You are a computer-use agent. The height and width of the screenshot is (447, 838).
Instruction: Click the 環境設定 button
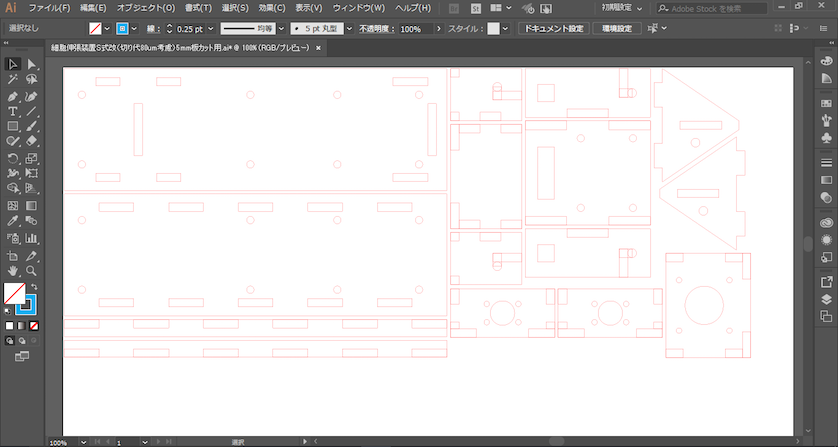616,29
